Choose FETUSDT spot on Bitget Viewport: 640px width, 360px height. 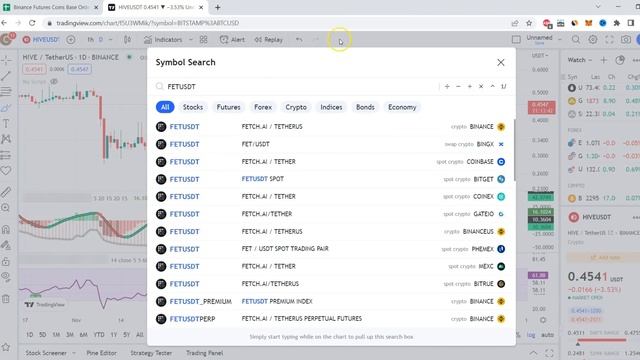click(x=331, y=179)
